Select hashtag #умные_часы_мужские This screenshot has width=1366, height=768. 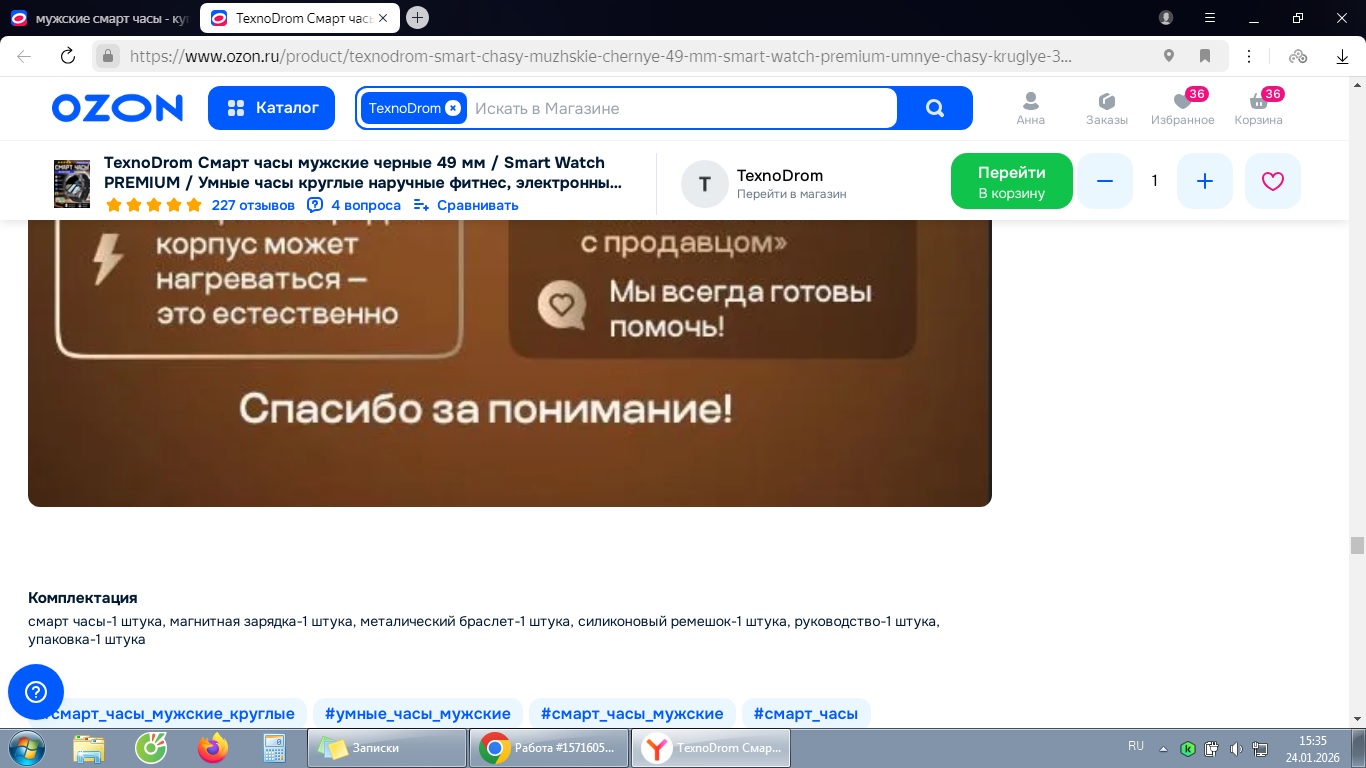pyautogui.click(x=418, y=714)
